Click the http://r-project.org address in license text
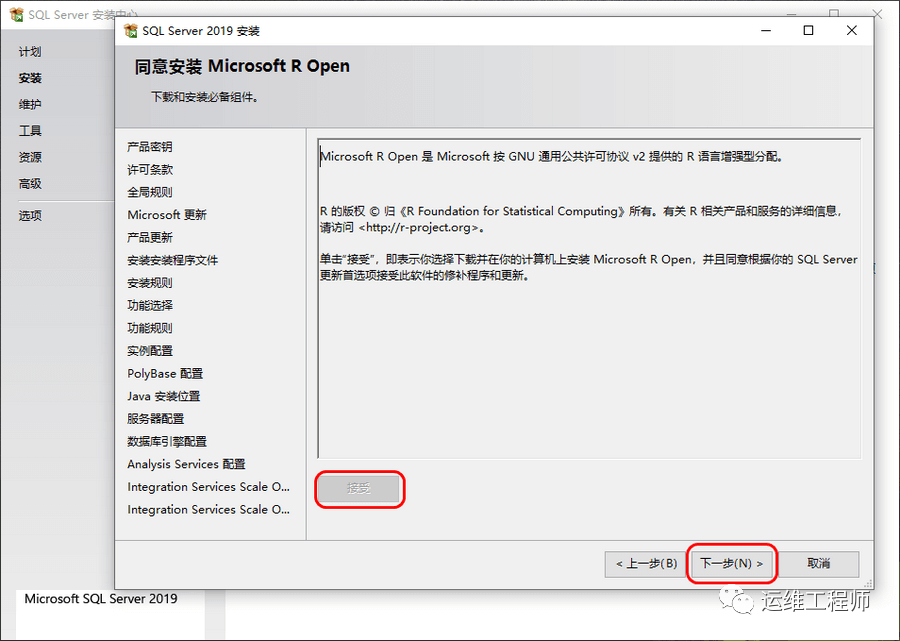 tap(418, 227)
